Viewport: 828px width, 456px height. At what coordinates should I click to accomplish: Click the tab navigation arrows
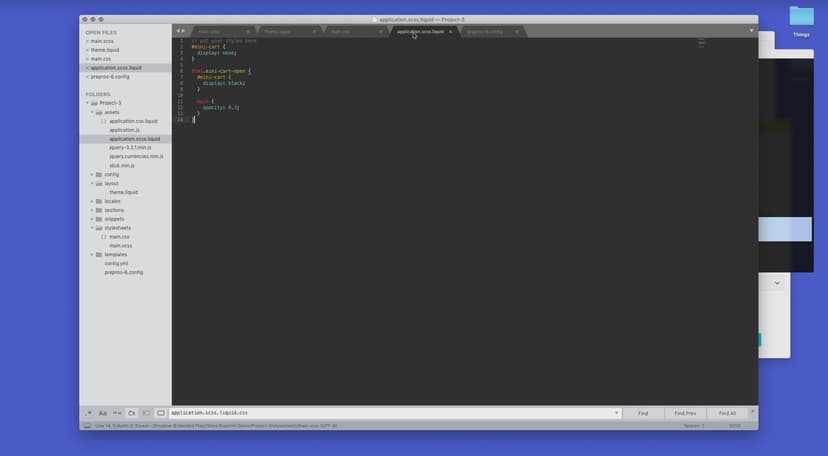(x=181, y=31)
